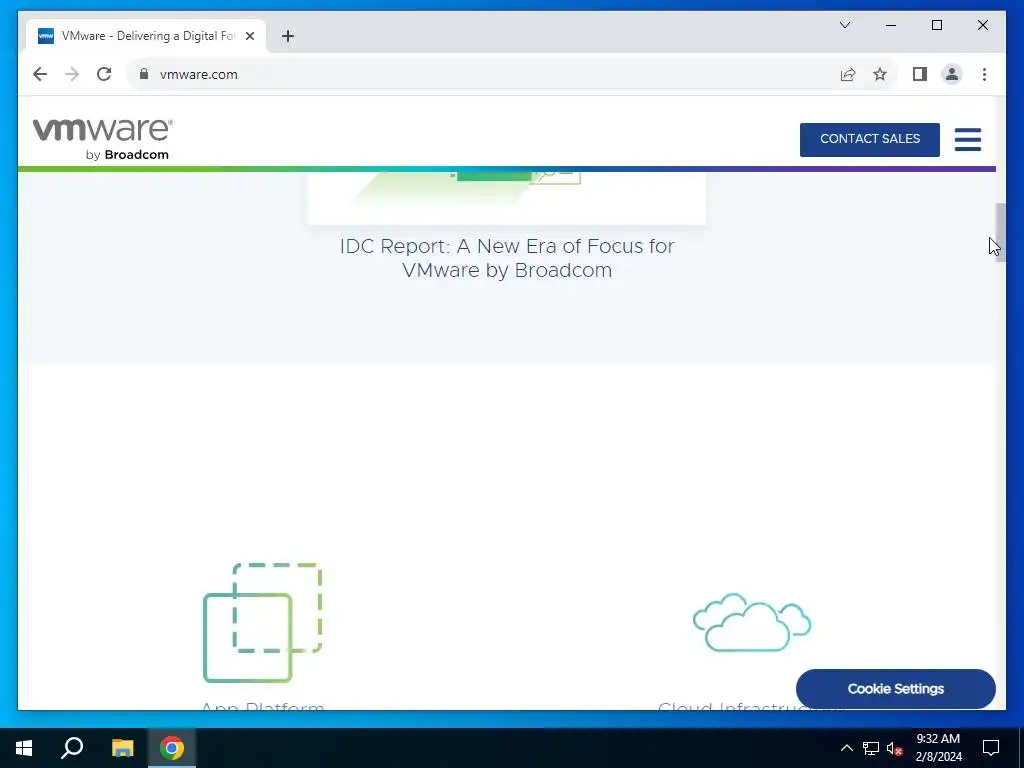Click the browser back arrow
Image resolution: width=1024 pixels, height=768 pixels.
pos(40,74)
